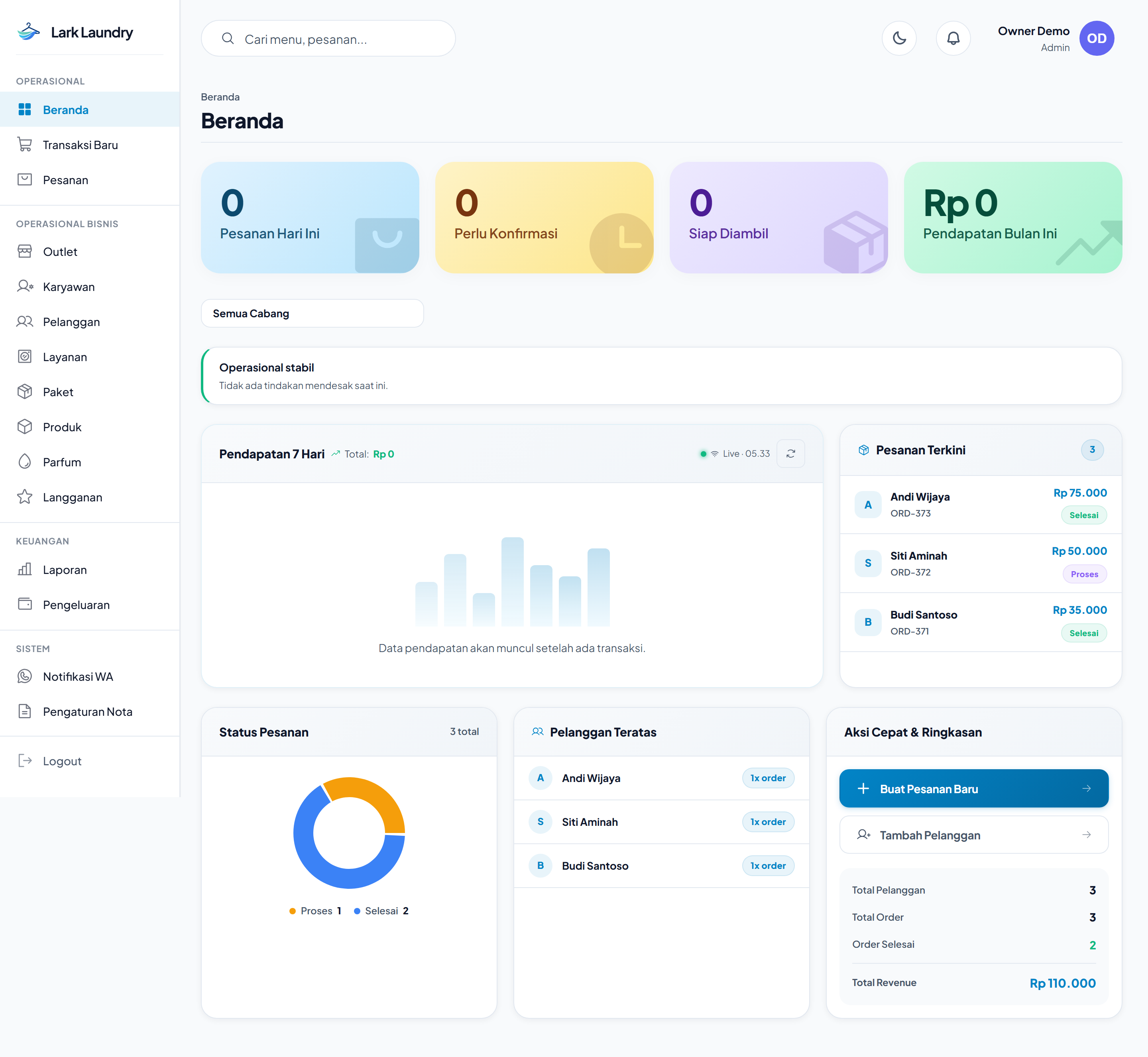Click Buat Pesanan Baru button
Screen dimensions: 1148x1057
coord(973,789)
